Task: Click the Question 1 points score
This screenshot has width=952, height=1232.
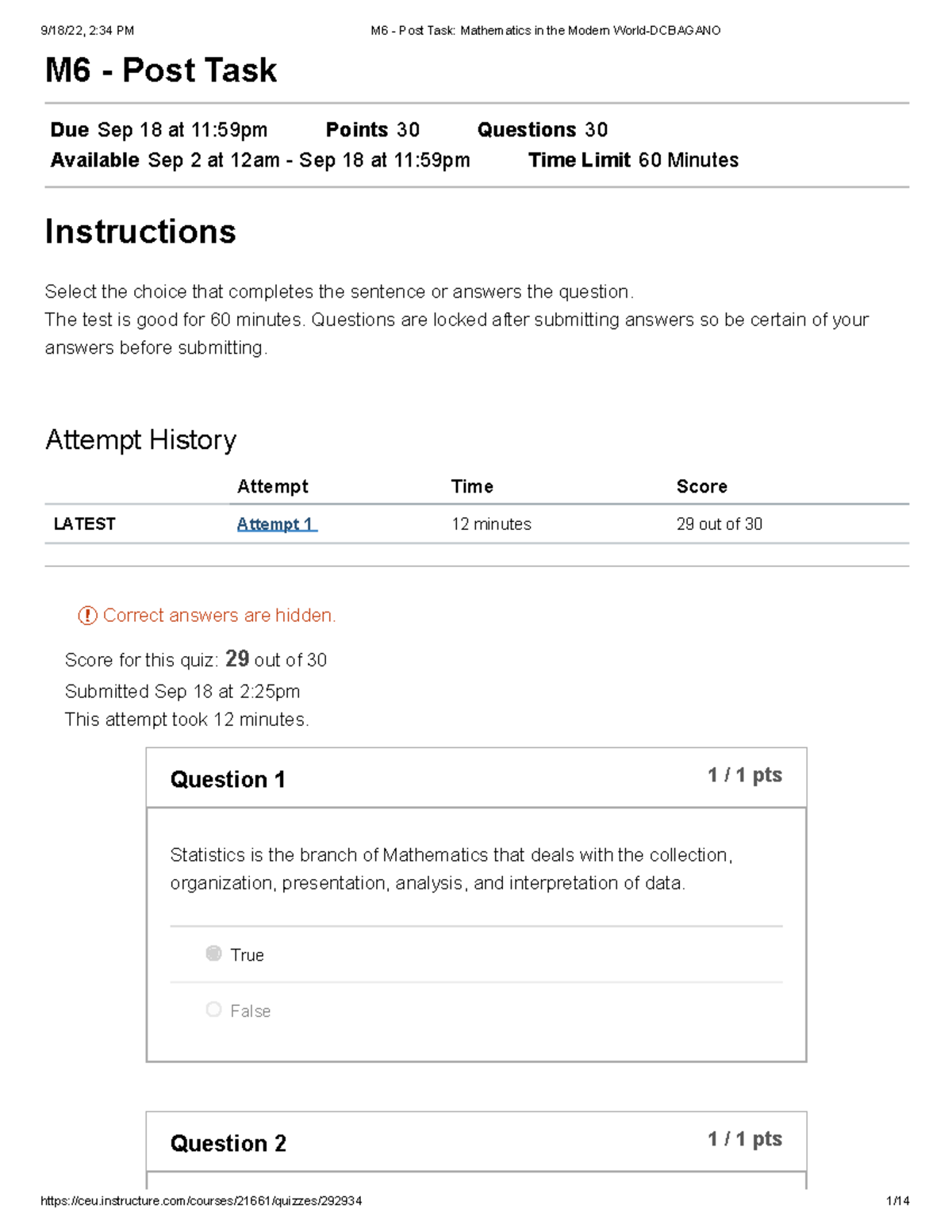Action: [x=744, y=775]
